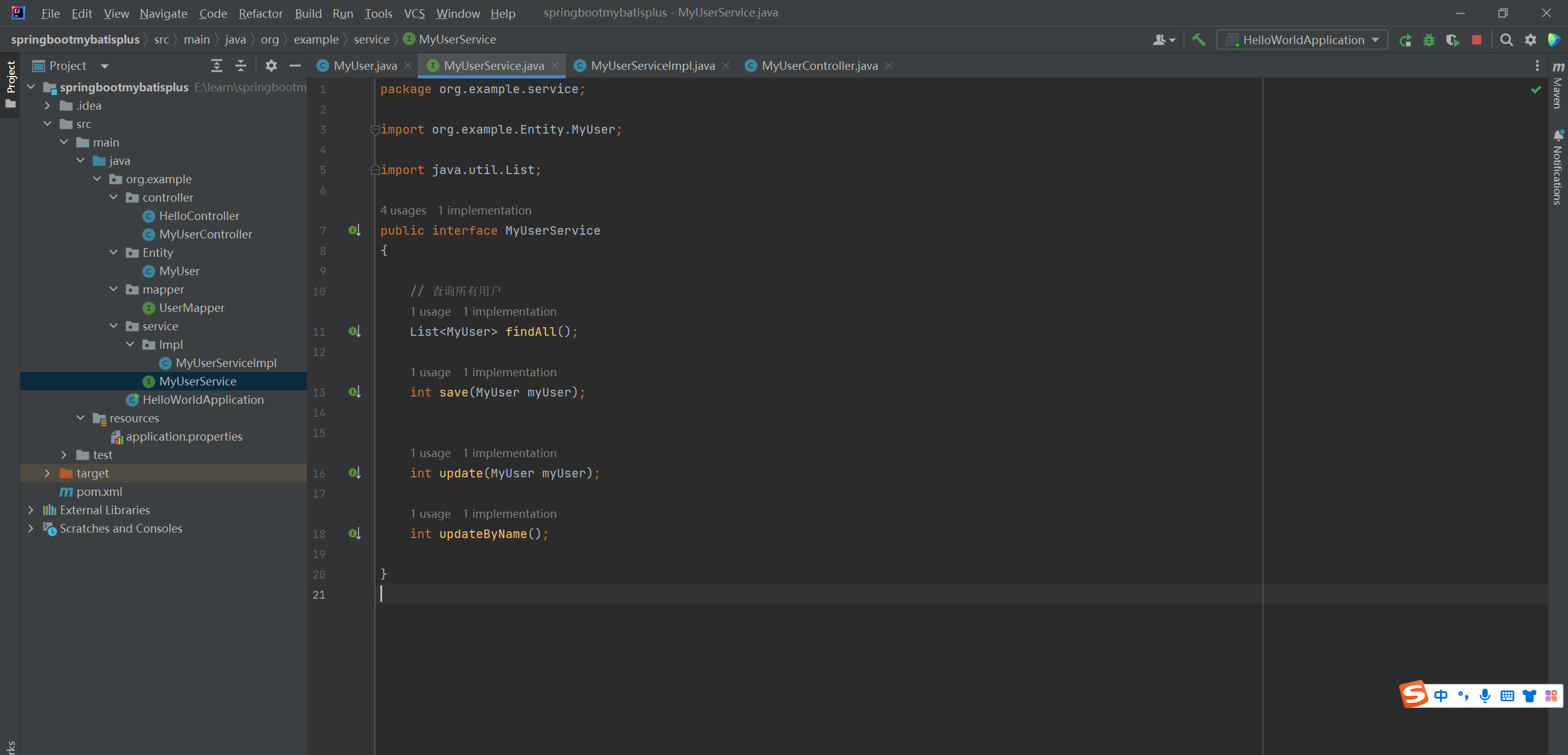Collapse all in Project panel toolbar

click(241, 66)
